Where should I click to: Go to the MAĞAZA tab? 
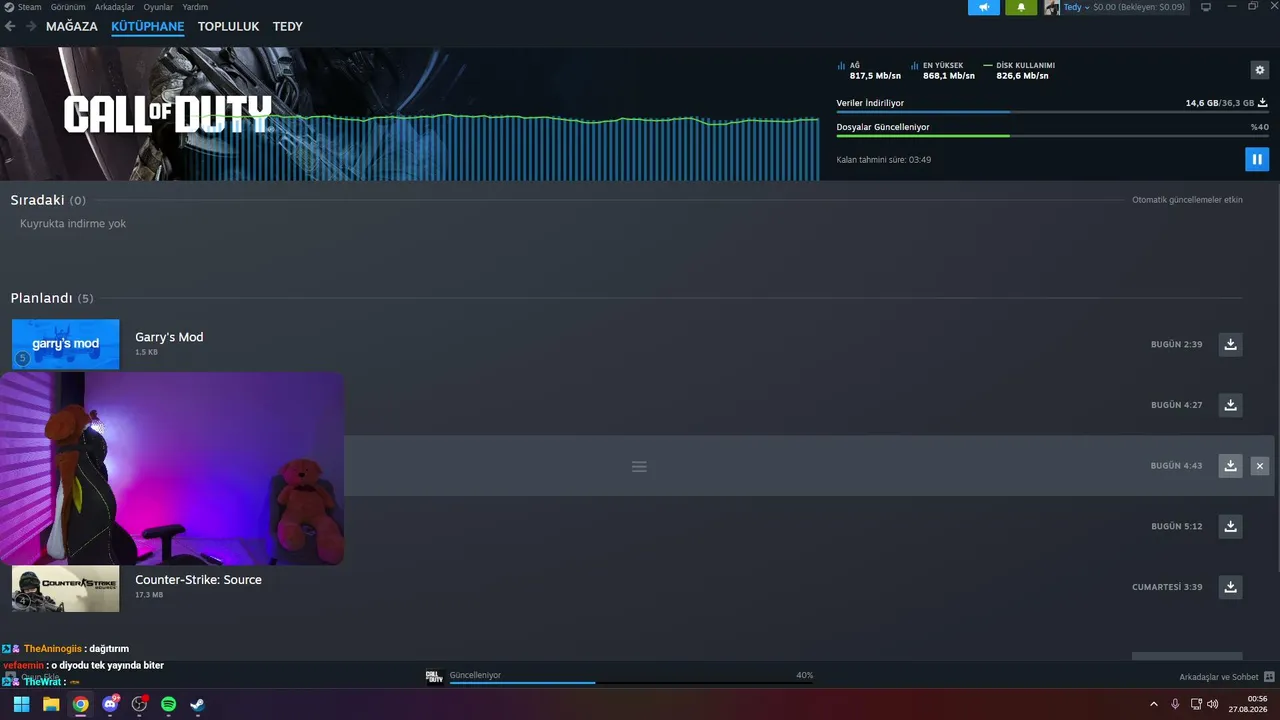(x=72, y=26)
